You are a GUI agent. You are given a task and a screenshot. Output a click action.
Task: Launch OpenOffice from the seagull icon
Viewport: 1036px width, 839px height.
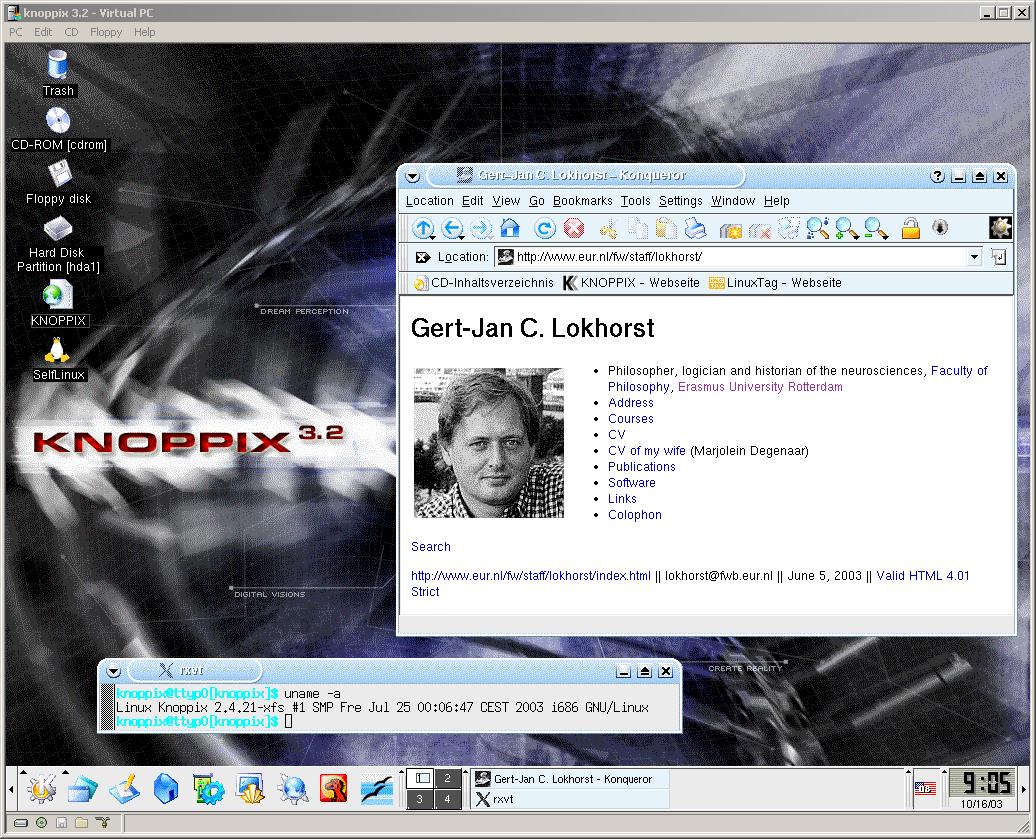tap(377, 789)
